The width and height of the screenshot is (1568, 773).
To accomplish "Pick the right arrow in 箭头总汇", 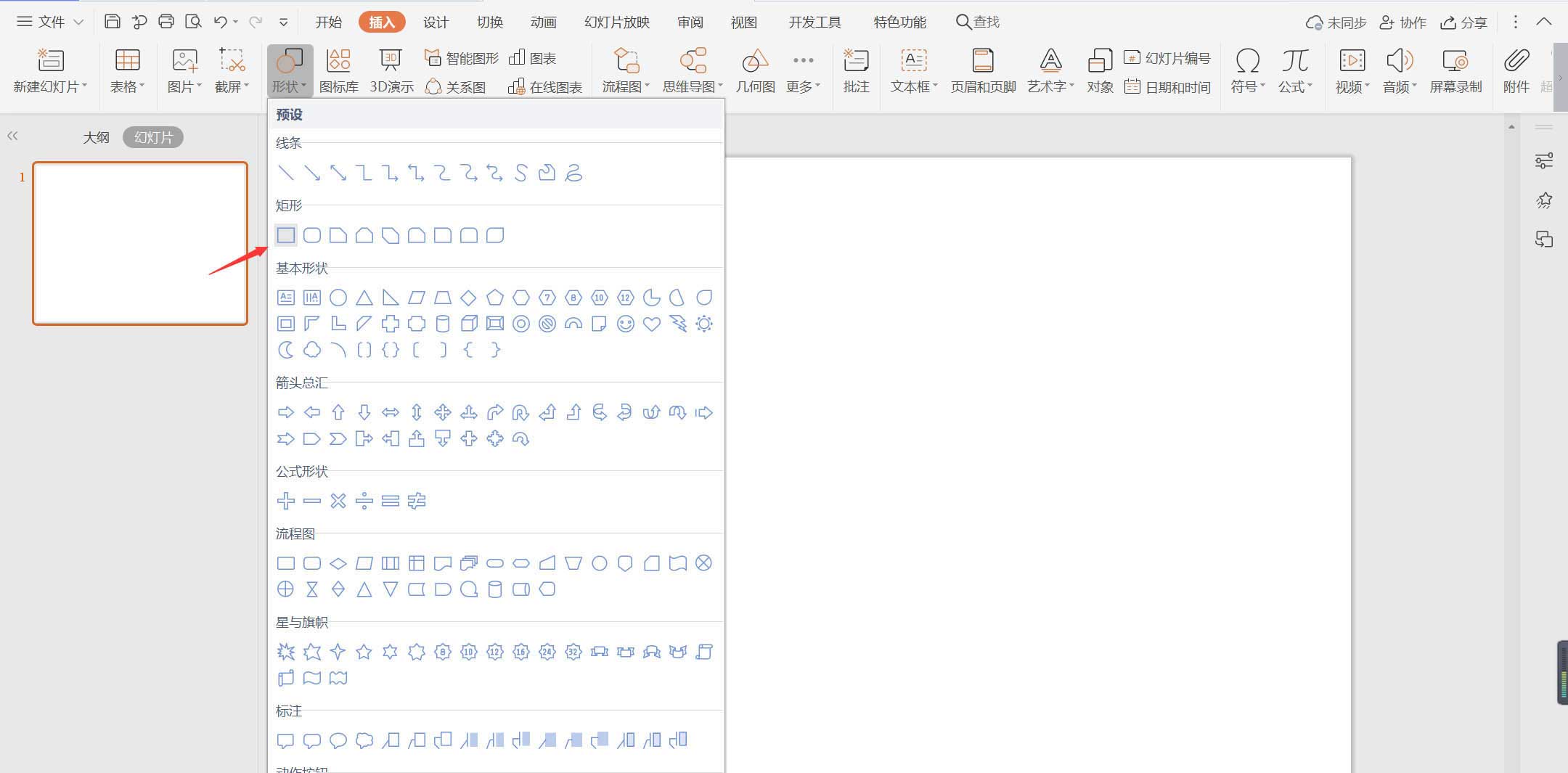I will pyautogui.click(x=286, y=412).
